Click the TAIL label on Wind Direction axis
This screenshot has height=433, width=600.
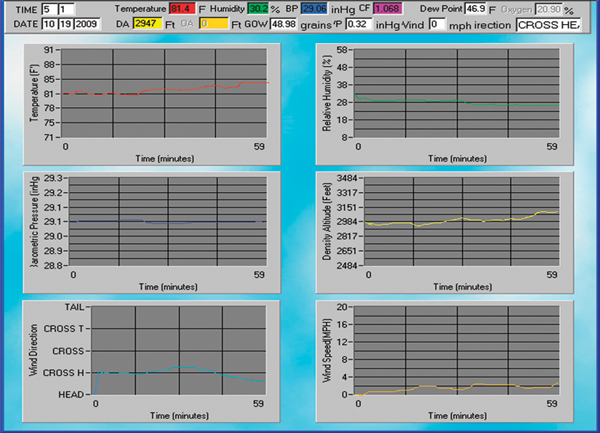tap(74, 307)
